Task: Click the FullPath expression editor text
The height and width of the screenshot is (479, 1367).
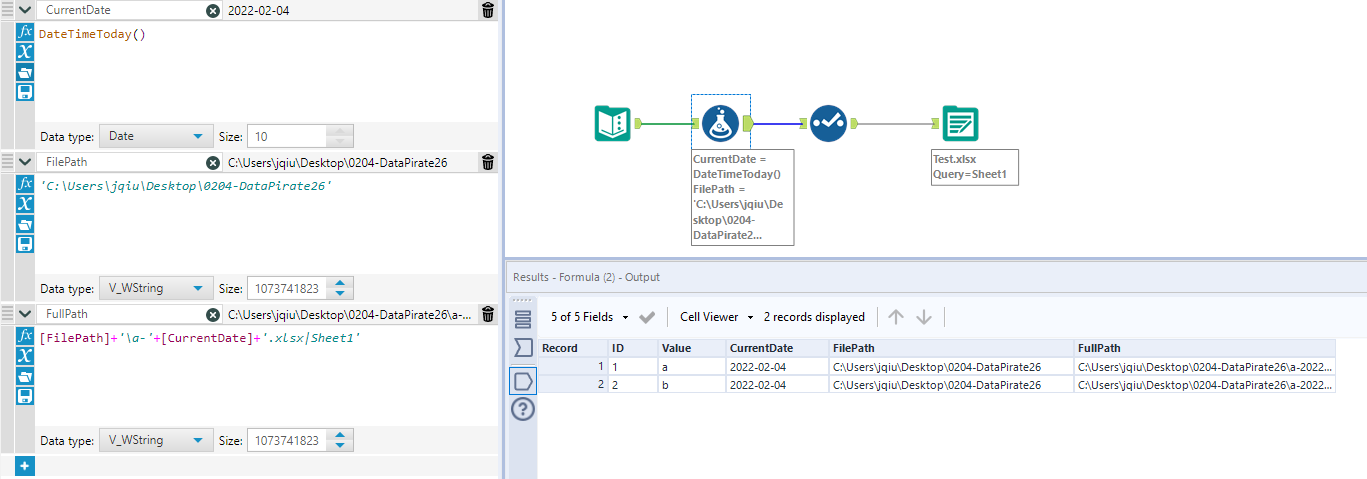Action: 200,339
